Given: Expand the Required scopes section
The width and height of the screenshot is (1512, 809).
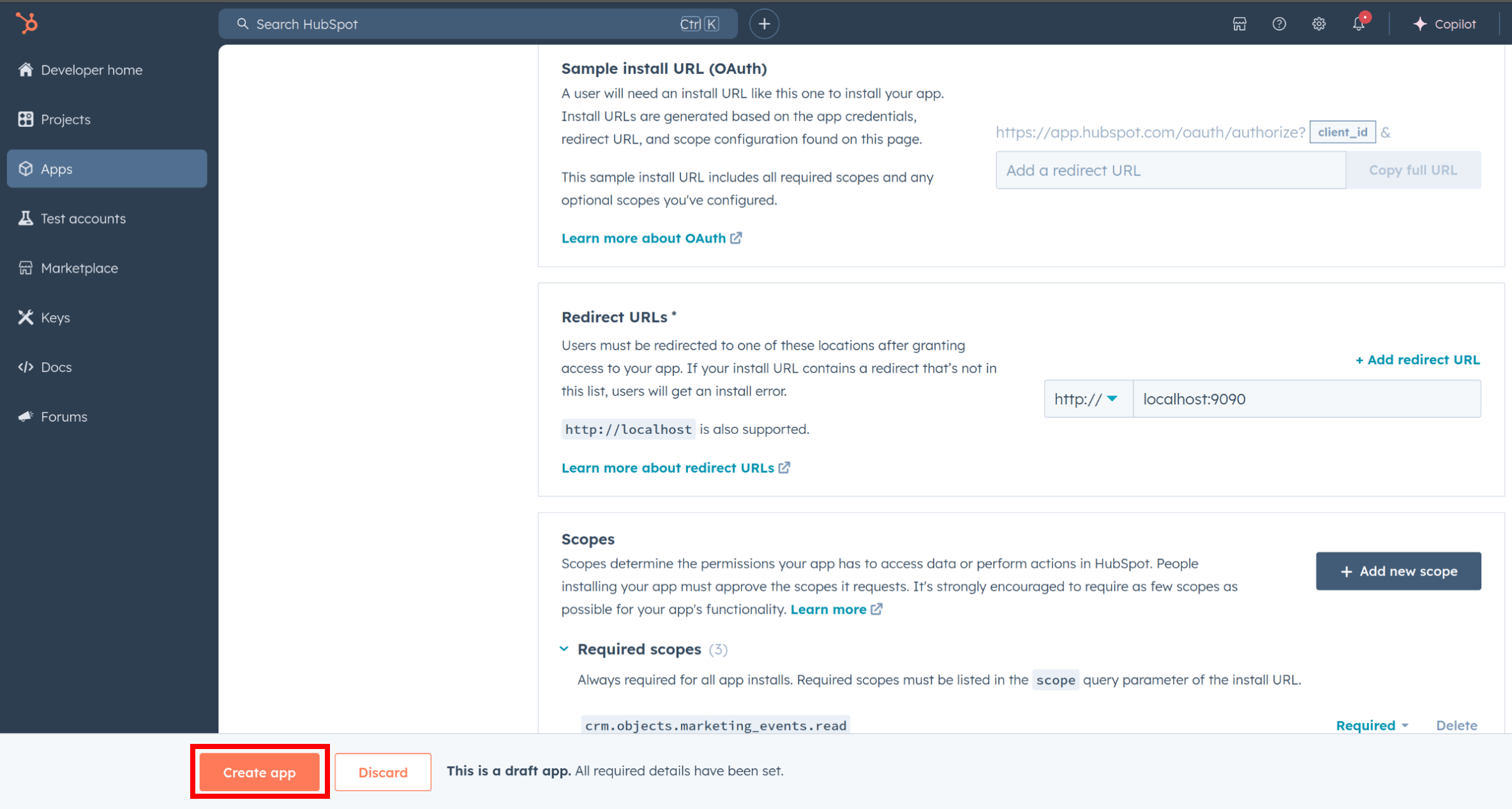Looking at the screenshot, I should tap(564, 649).
